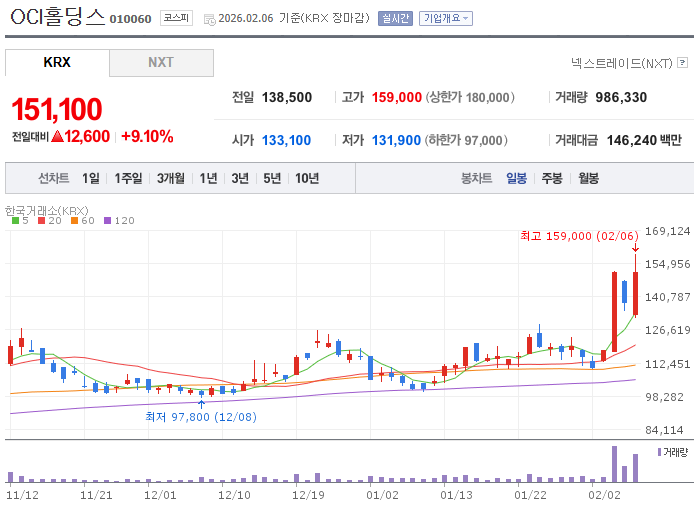Click the purple 거래량 legend swatch
The image size is (694, 507).
659,452
